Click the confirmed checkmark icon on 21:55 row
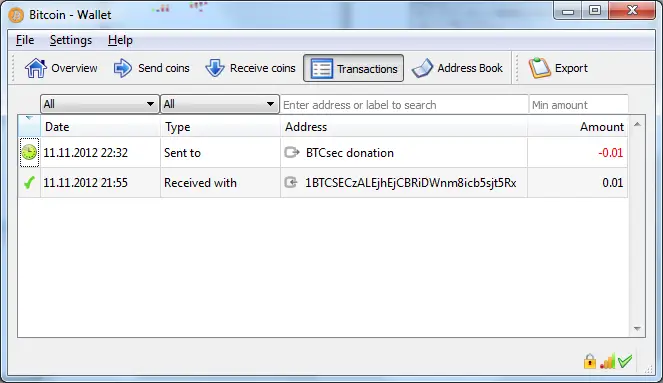The width and height of the screenshot is (663, 383). click(29, 183)
